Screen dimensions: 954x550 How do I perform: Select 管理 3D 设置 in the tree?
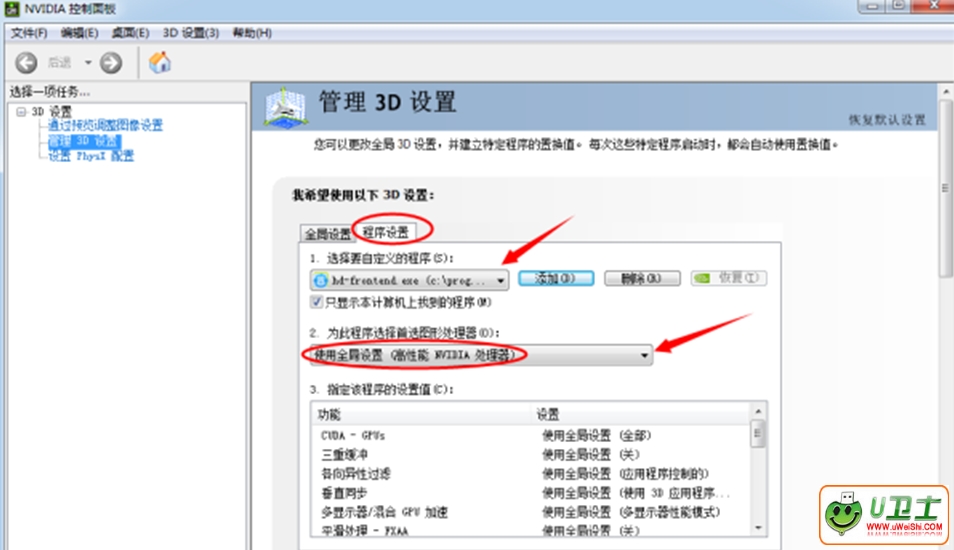coord(84,141)
